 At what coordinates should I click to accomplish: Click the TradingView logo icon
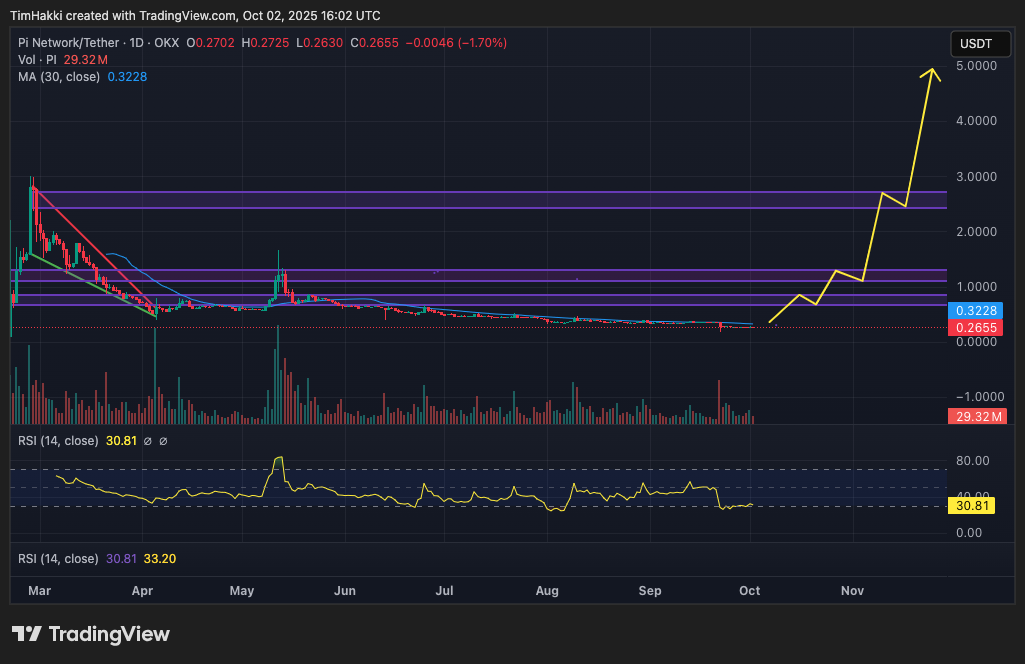pos(26,634)
